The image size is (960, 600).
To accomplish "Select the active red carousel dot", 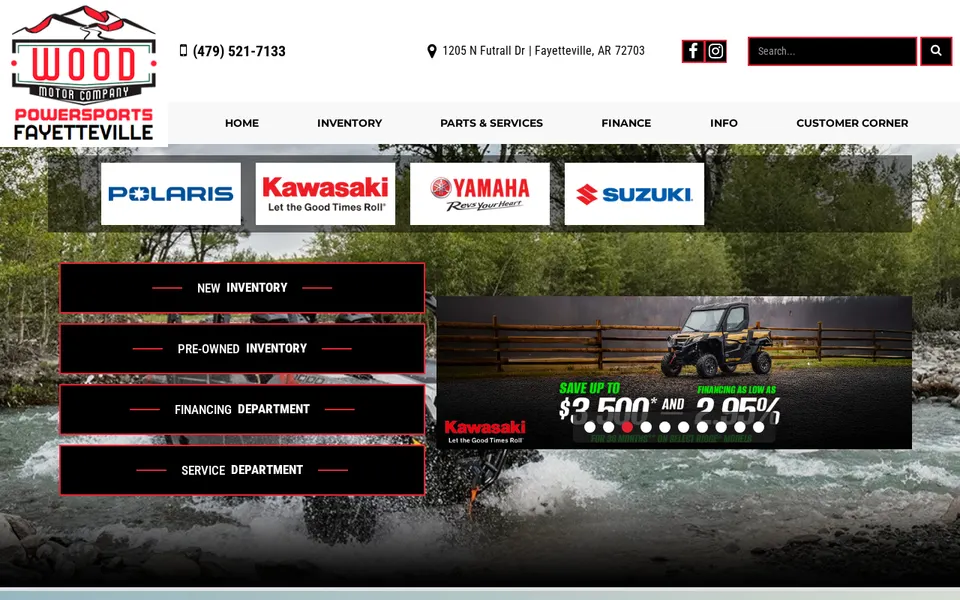I will point(627,427).
